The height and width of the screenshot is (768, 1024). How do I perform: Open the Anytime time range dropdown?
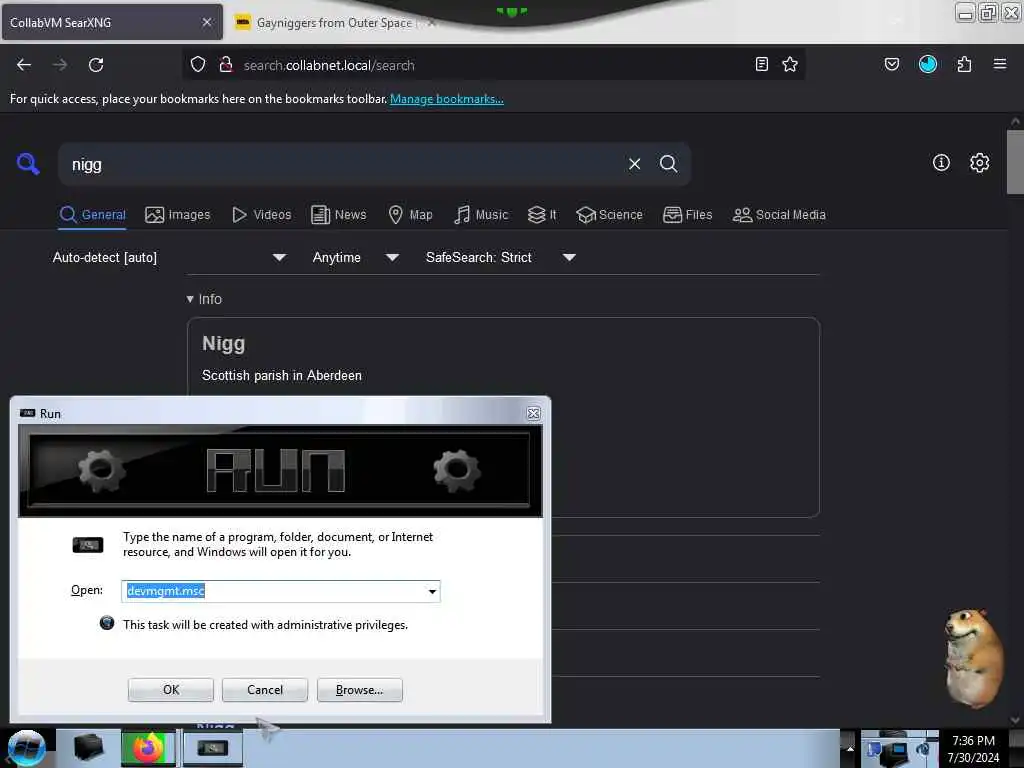[x=355, y=257]
